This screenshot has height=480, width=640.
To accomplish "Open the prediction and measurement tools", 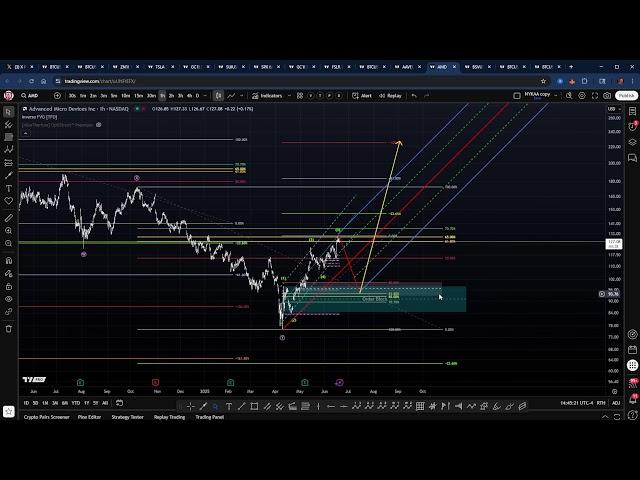I will point(9,163).
